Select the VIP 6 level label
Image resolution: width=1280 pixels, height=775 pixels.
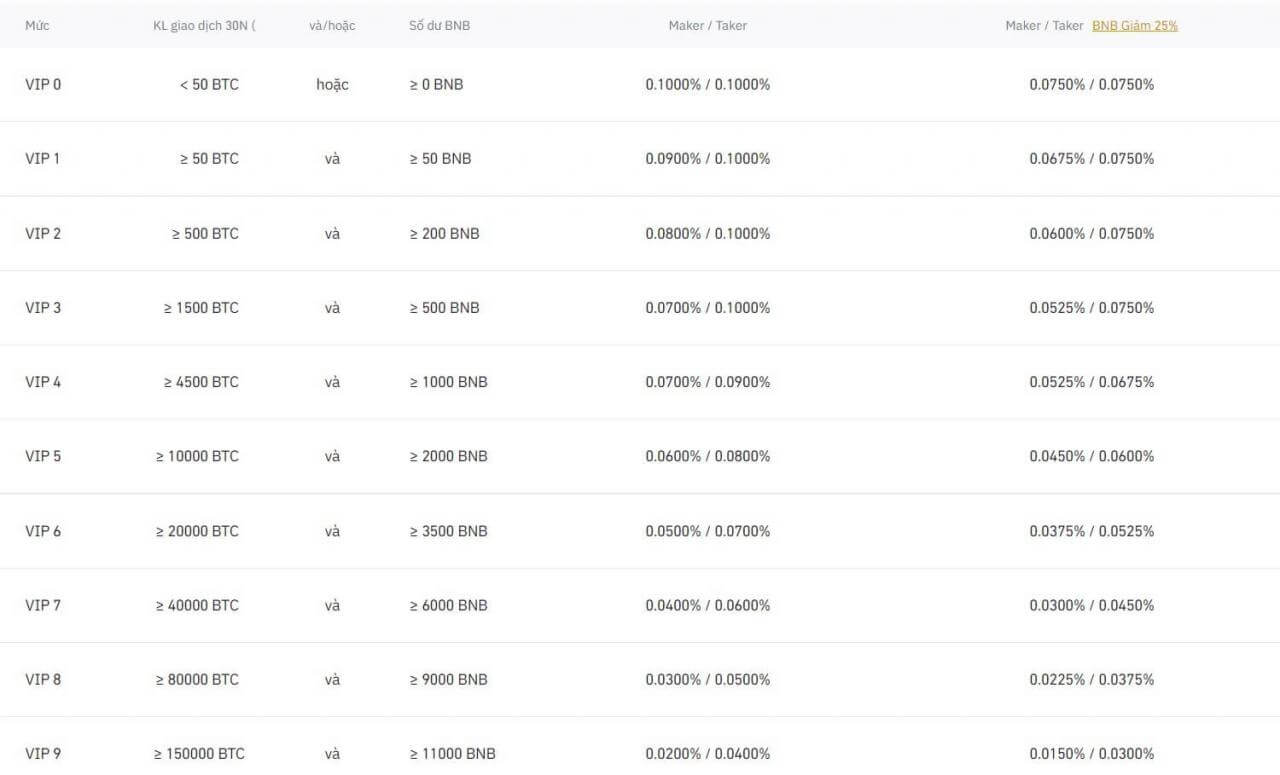click(x=43, y=531)
